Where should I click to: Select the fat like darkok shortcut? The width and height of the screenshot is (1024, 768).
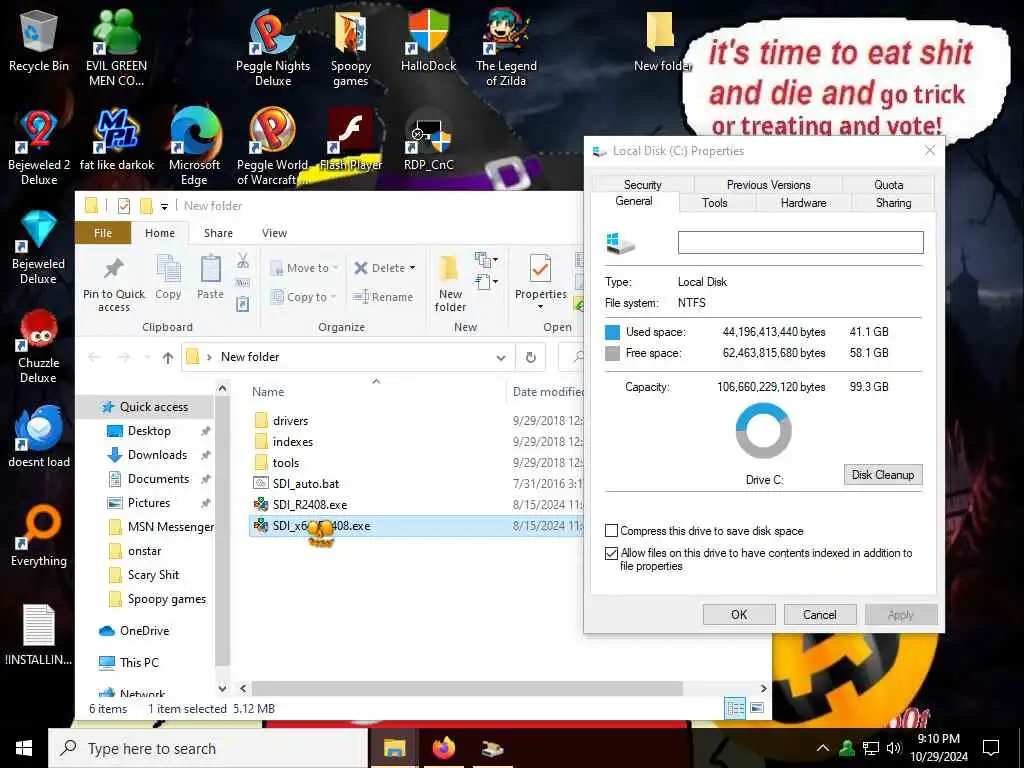[117, 140]
